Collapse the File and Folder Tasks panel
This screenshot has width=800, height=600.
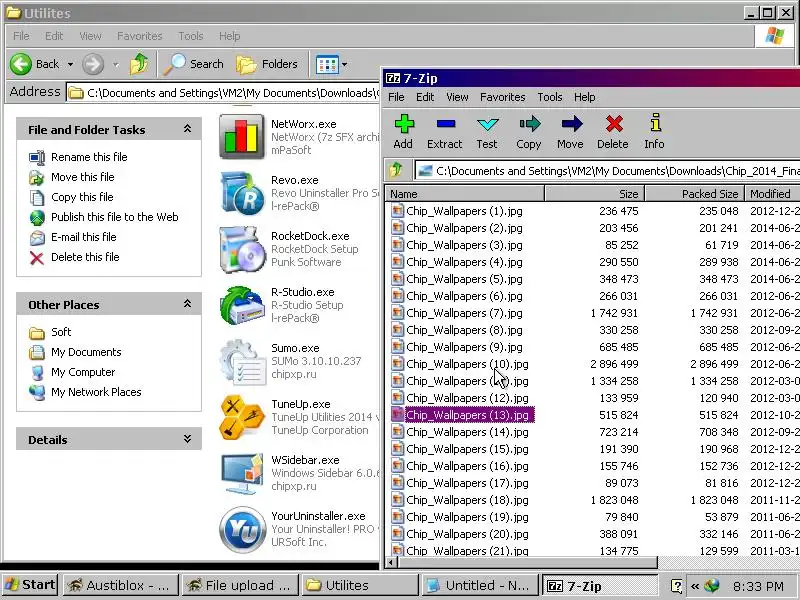coord(187,129)
